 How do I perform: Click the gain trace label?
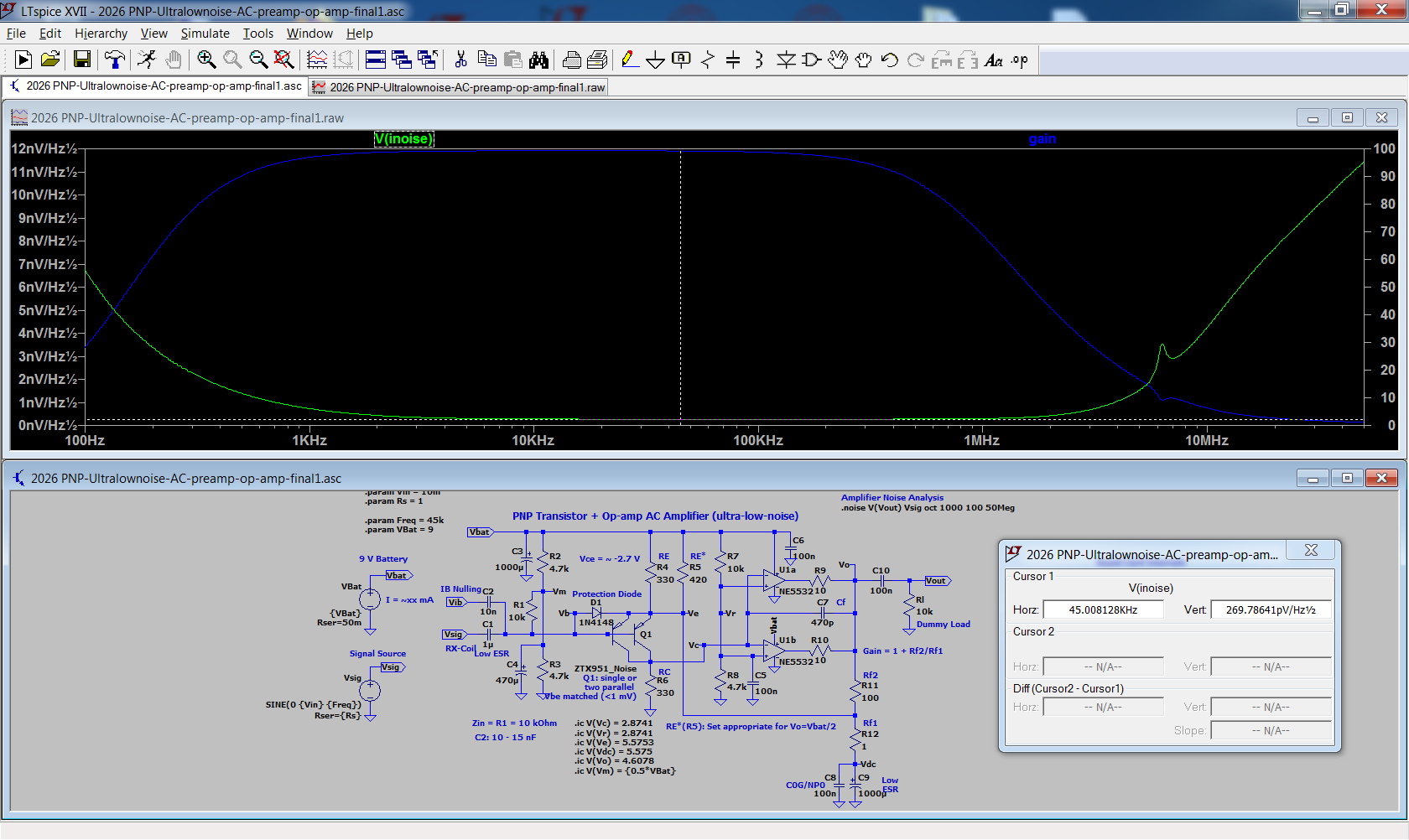(1042, 139)
